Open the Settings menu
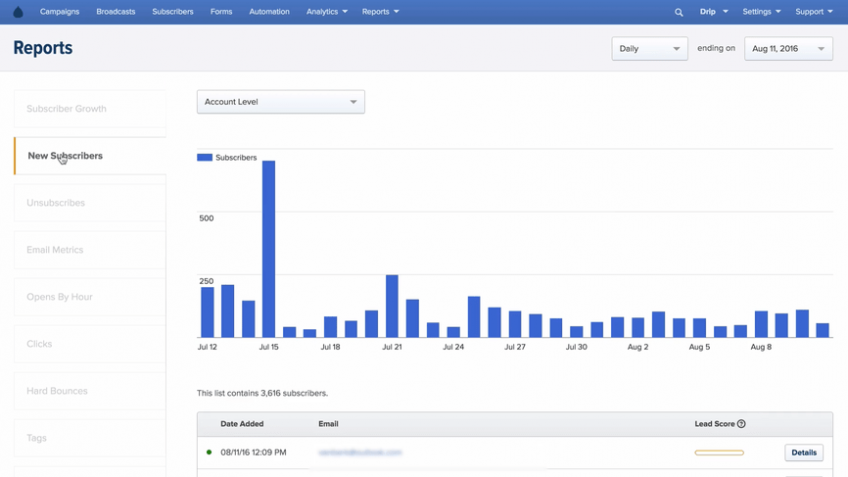This screenshot has height=477, width=848. click(x=761, y=11)
